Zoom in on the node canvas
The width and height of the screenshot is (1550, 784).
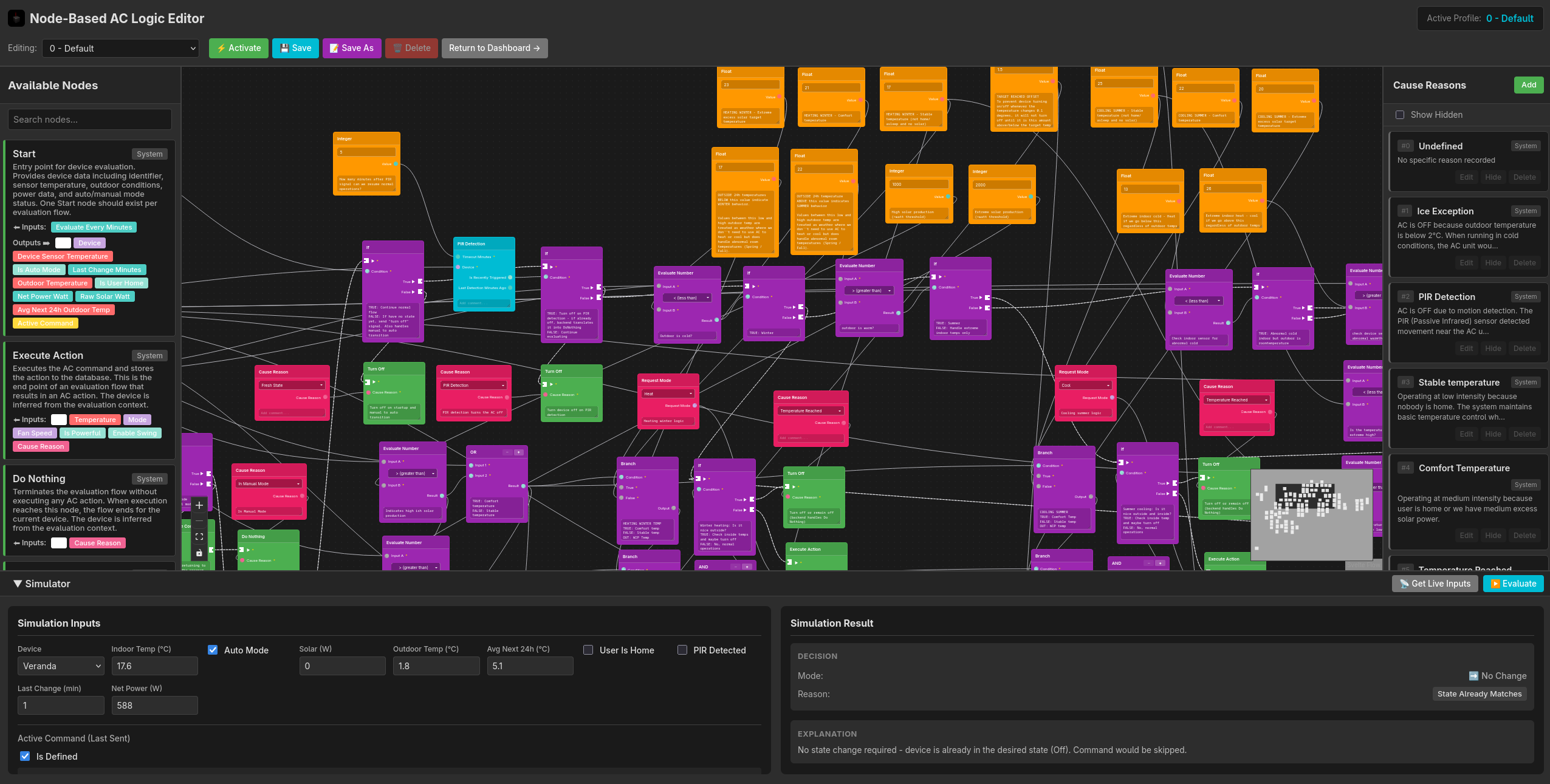[x=199, y=505]
